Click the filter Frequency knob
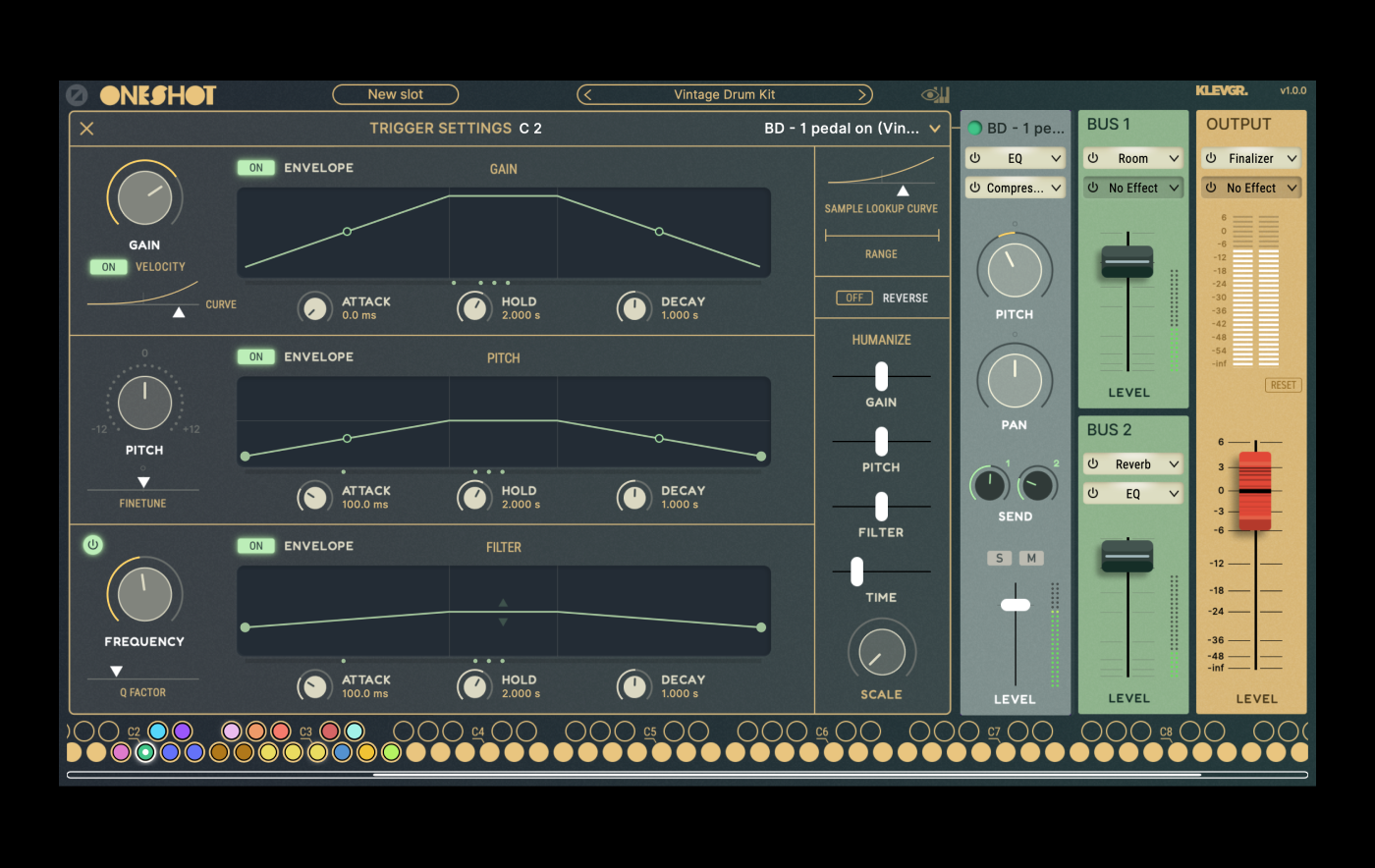 point(144,593)
